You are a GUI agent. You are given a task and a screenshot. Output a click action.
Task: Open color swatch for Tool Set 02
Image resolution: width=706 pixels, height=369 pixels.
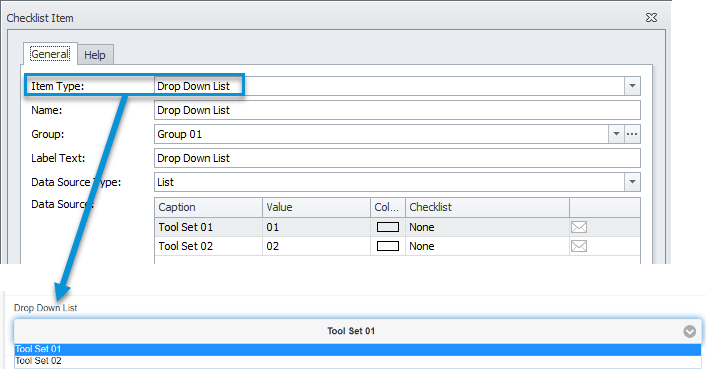[x=388, y=246]
